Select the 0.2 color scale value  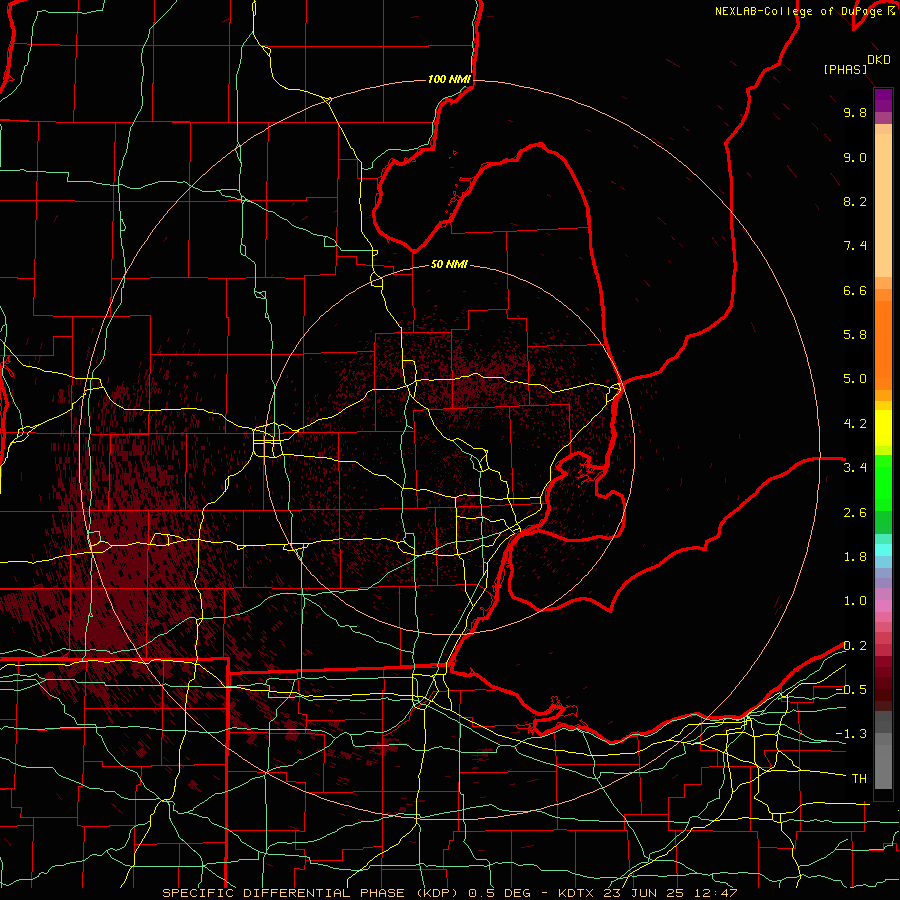pyautogui.click(x=855, y=646)
